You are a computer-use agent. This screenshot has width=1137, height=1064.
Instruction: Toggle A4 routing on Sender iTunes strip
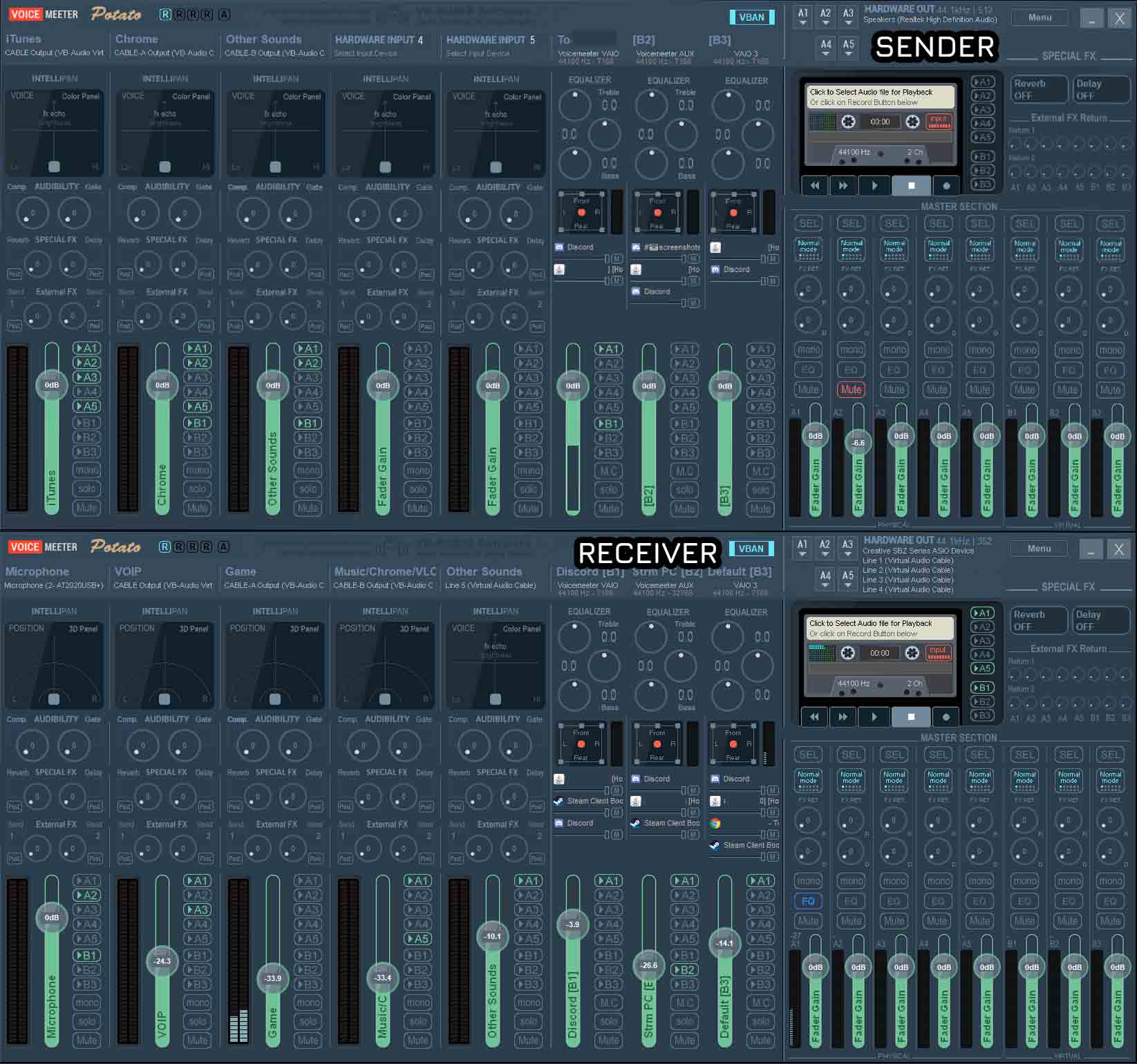pyautogui.click(x=87, y=392)
